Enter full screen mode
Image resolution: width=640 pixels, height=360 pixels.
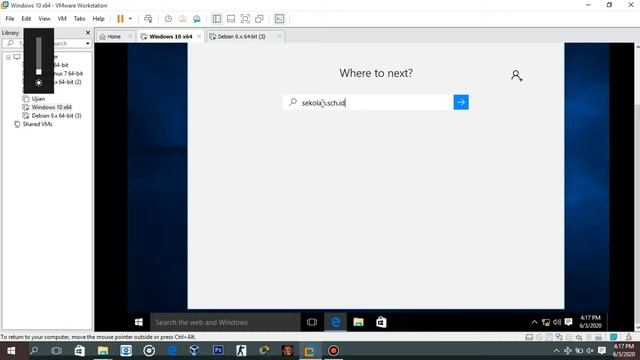tap(245, 19)
